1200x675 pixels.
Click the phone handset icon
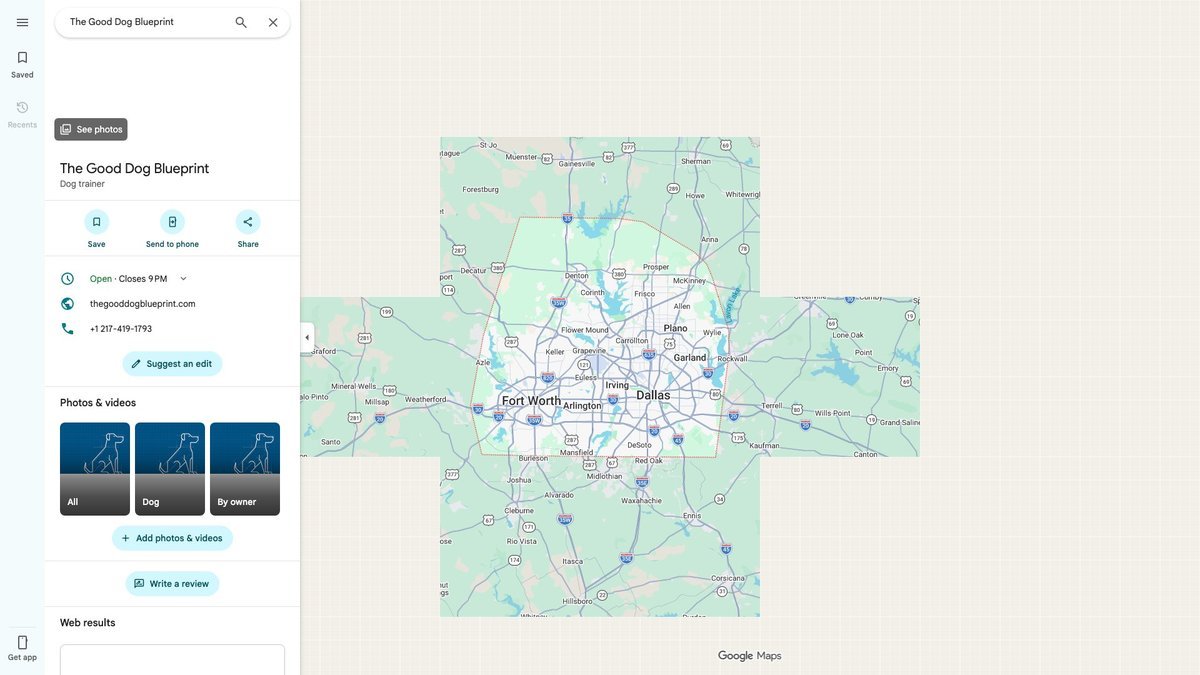coord(67,329)
